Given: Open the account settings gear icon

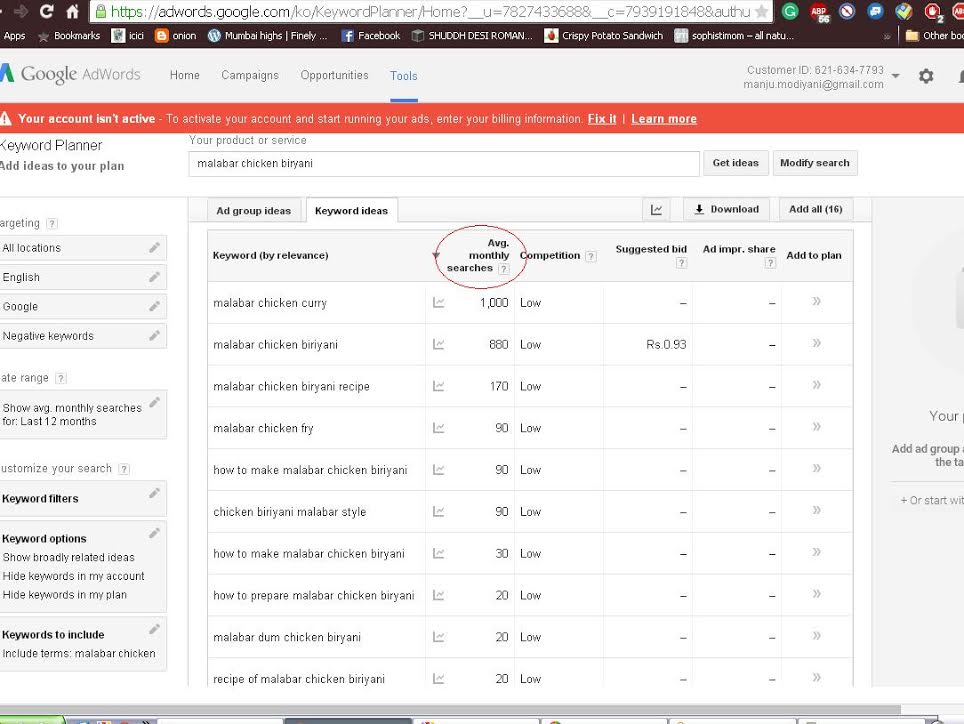Looking at the screenshot, I should [926, 76].
